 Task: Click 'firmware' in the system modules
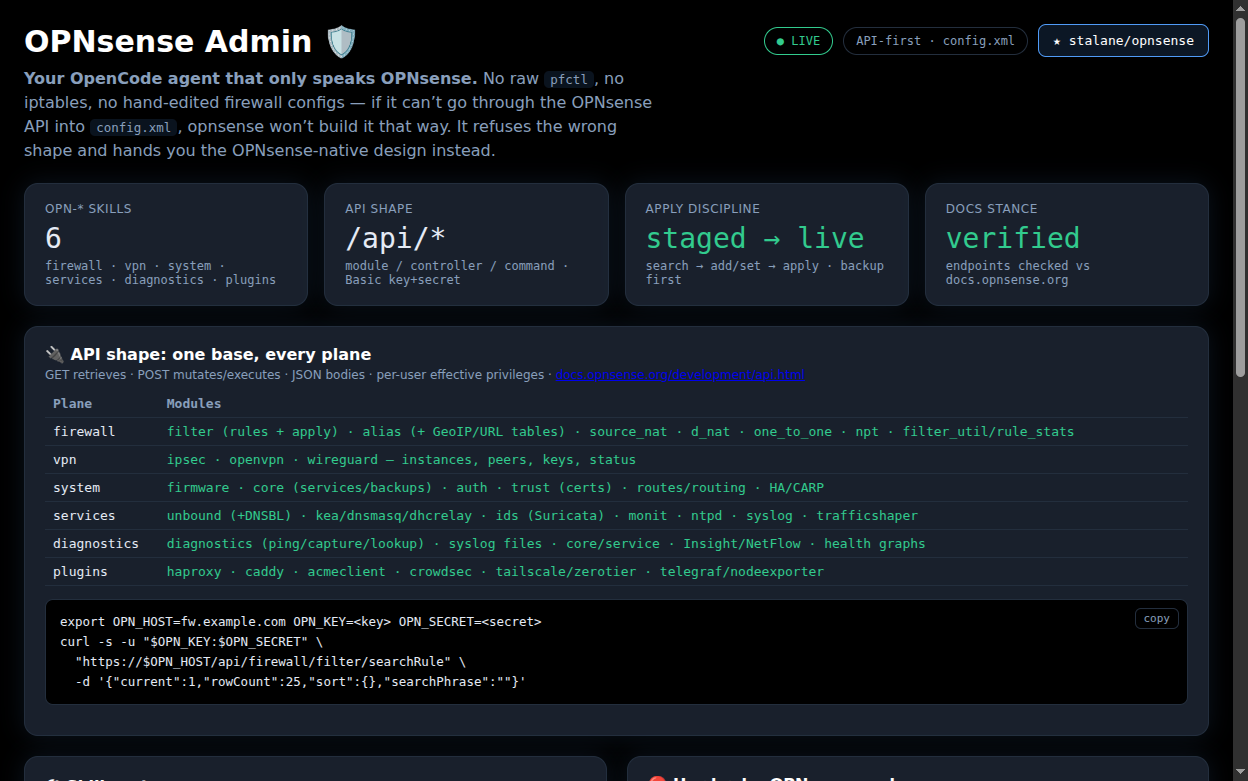198,487
